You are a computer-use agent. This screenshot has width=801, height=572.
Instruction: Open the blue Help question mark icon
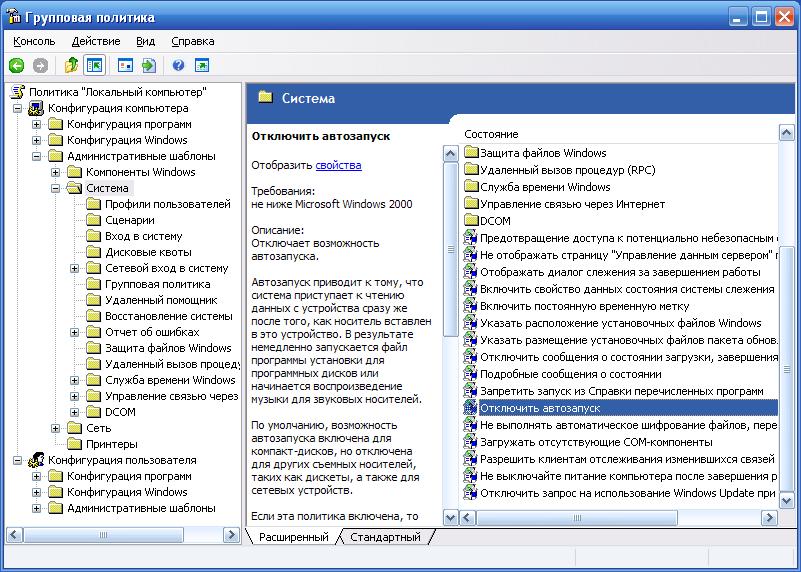[178, 65]
